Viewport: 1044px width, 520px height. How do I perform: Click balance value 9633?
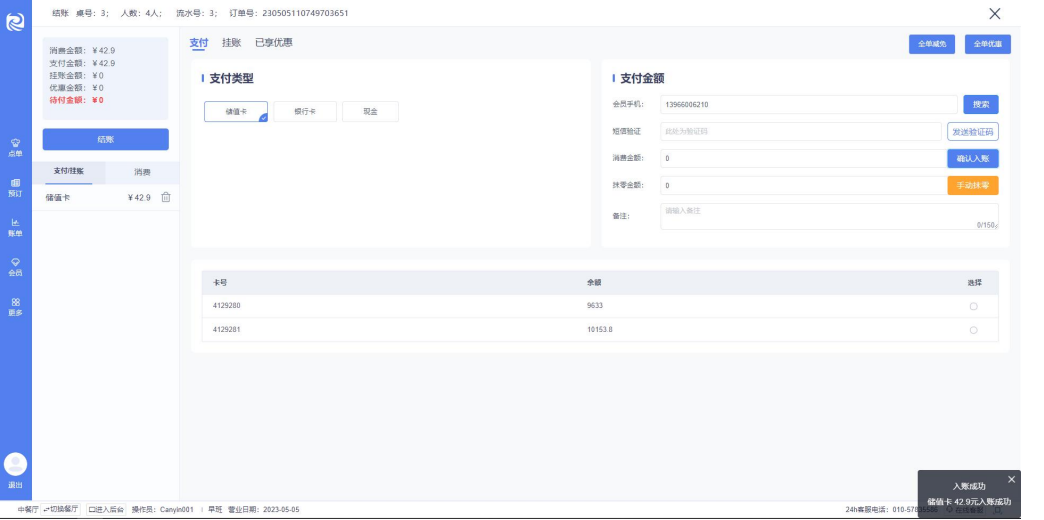click(x=595, y=306)
